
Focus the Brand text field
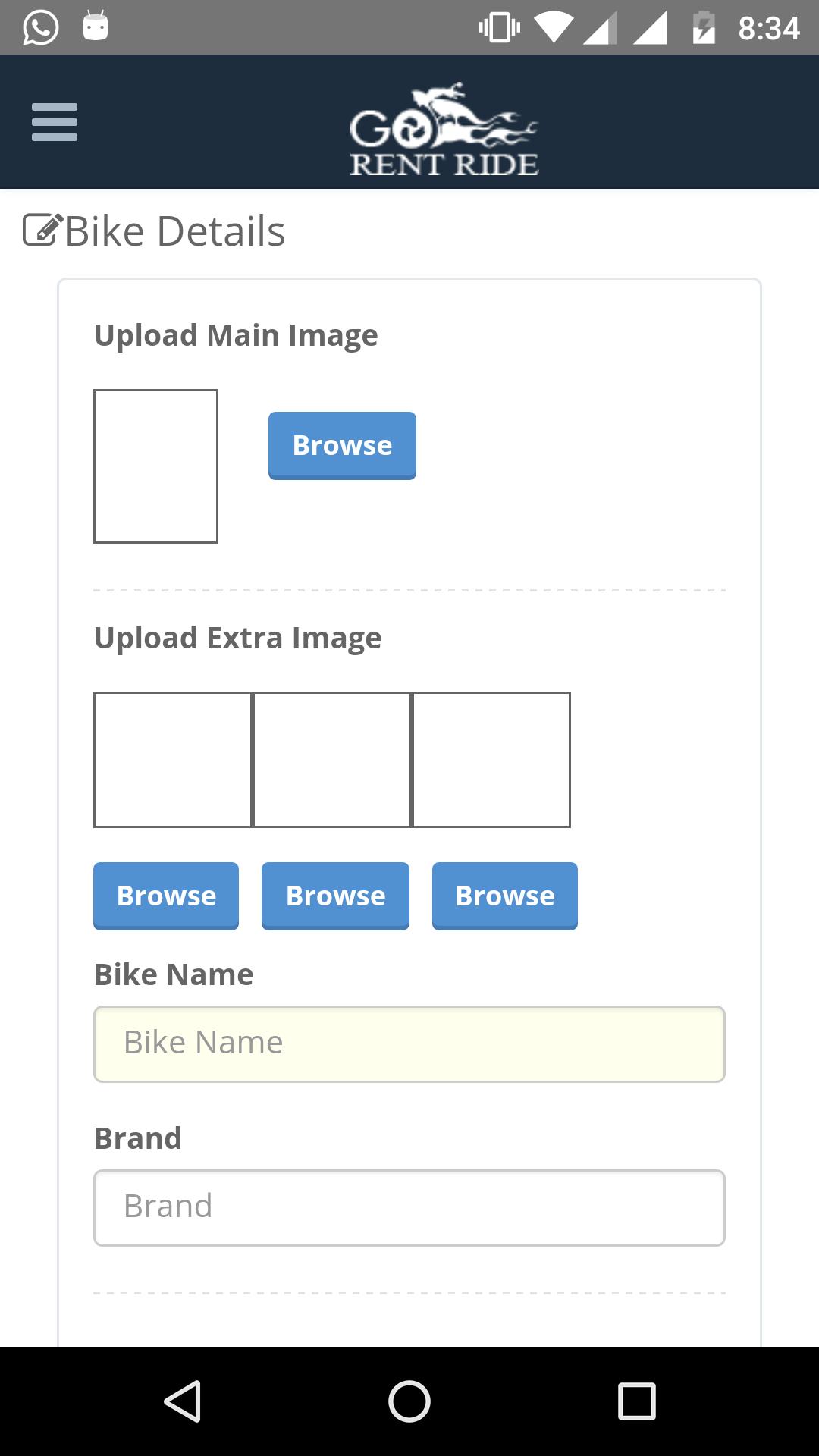point(409,1208)
